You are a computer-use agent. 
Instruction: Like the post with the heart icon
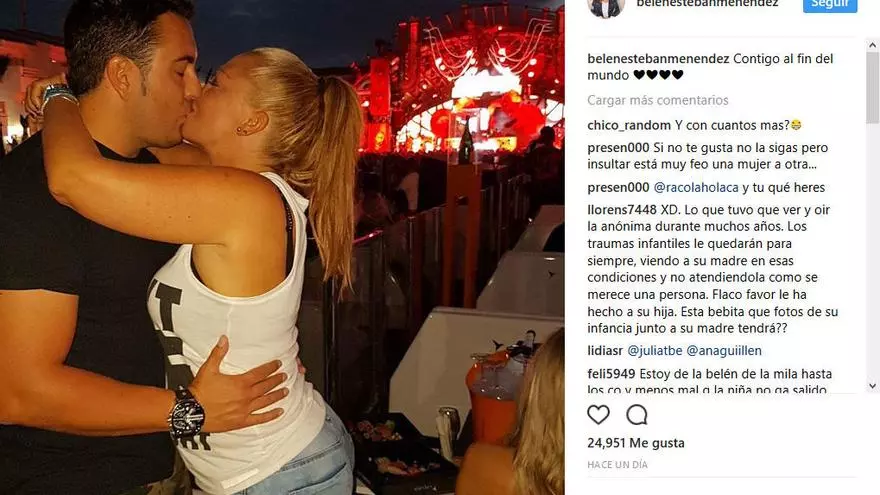coord(598,415)
